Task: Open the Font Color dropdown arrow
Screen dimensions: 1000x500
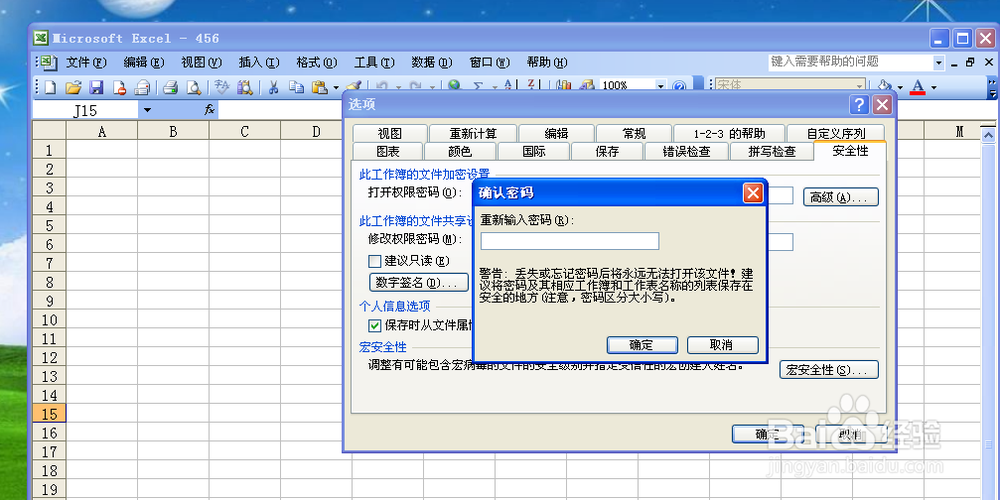Action: point(934,87)
